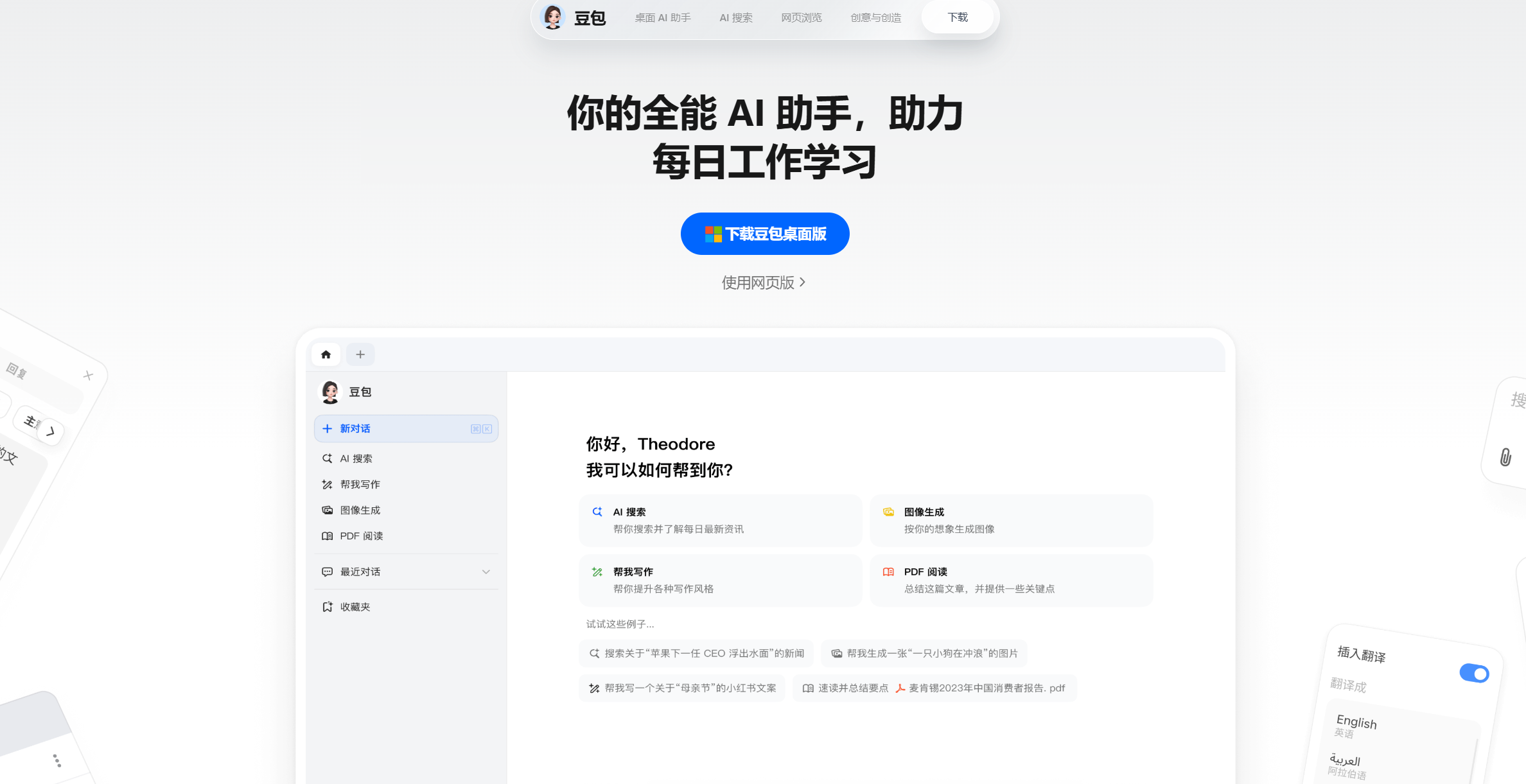The width and height of the screenshot is (1526, 784).
Task: Toggle the 插入翻译 switch
Action: coord(1474,673)
